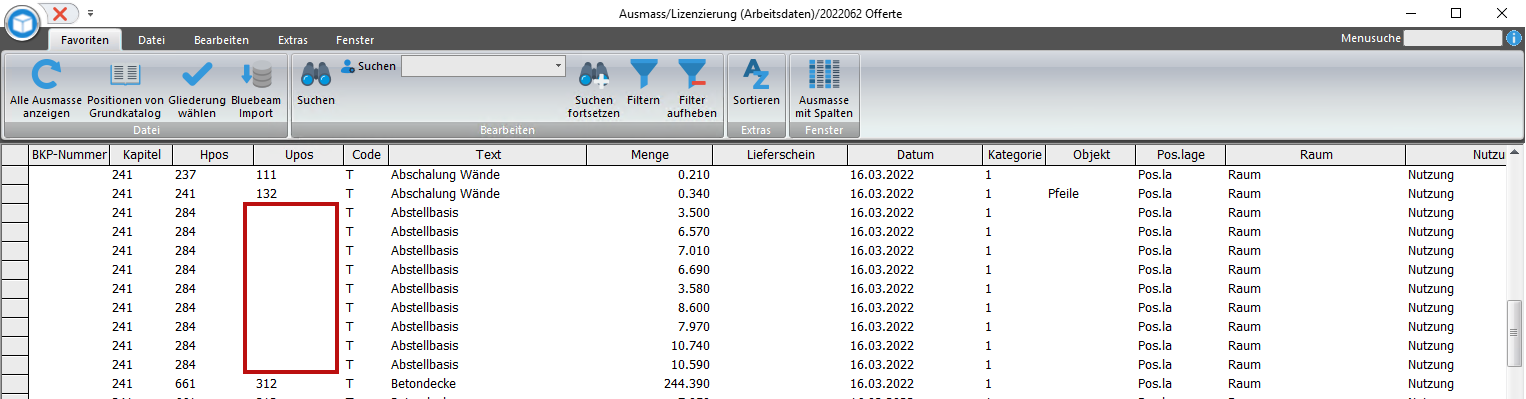Open the Extras ribbon tab
Image resolution: width=1526 pixels, height=399 pixels.
coord(293,40)
